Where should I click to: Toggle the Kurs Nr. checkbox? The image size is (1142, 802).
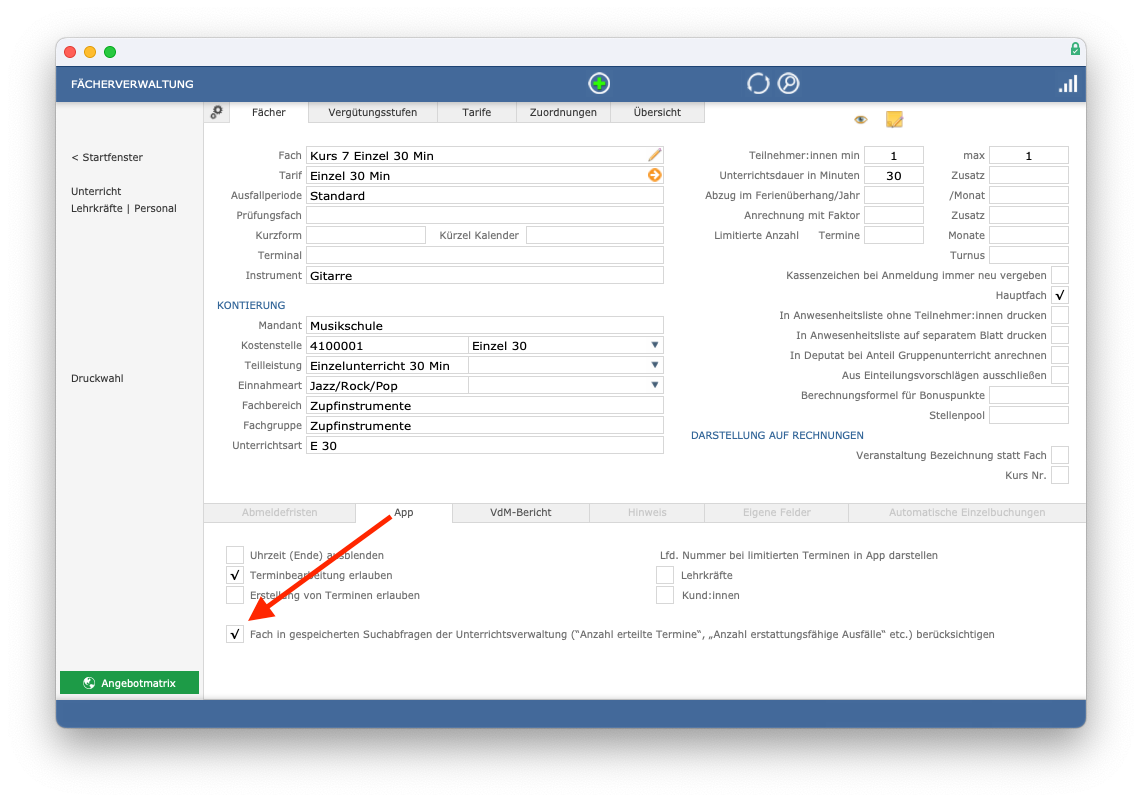pos(1060,476)
